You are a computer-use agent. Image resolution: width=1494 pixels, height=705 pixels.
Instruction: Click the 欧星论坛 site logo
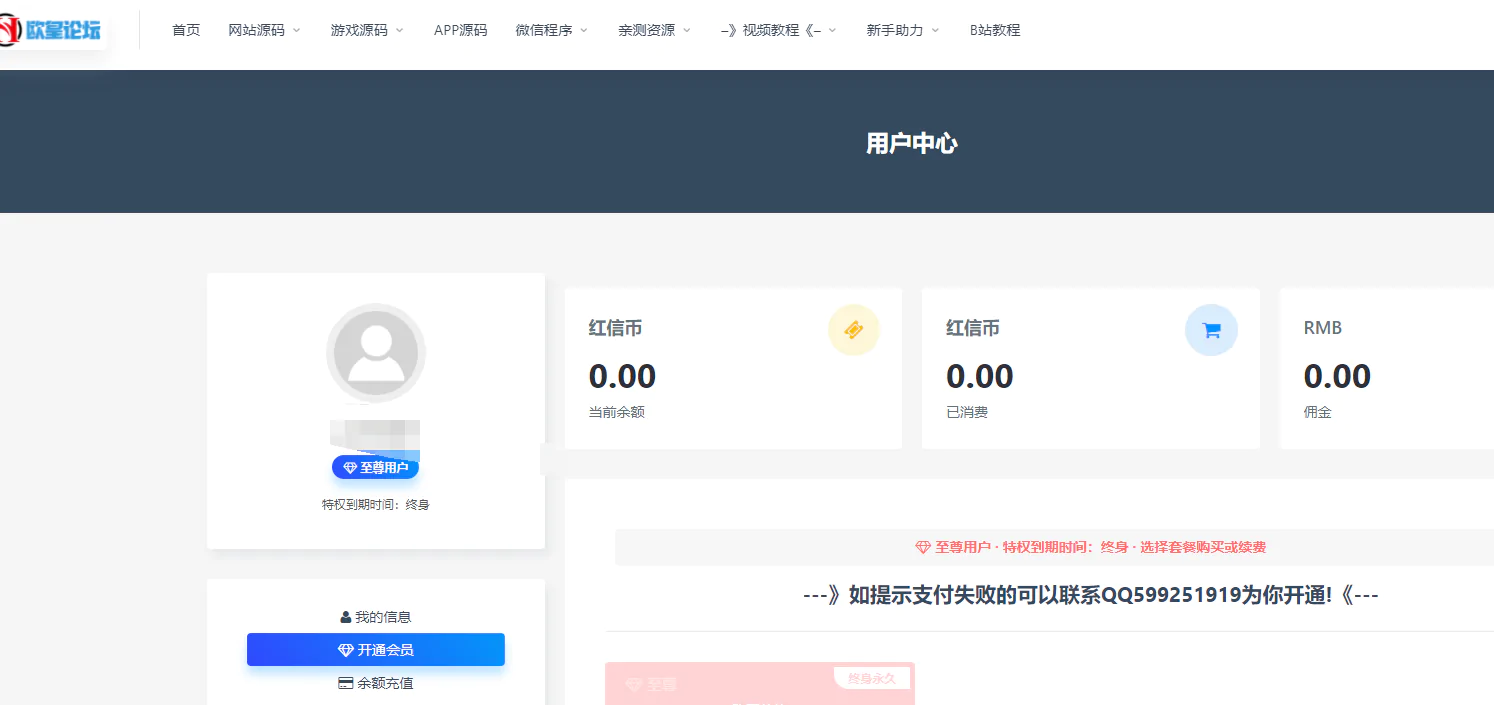52,30
